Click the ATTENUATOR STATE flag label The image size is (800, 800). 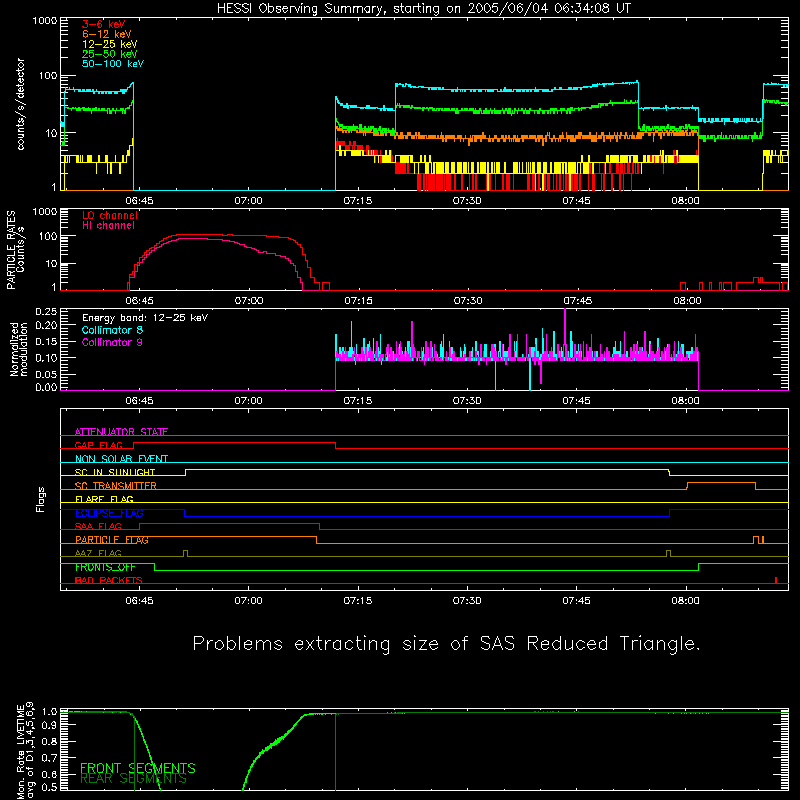[x=121, y=432]
